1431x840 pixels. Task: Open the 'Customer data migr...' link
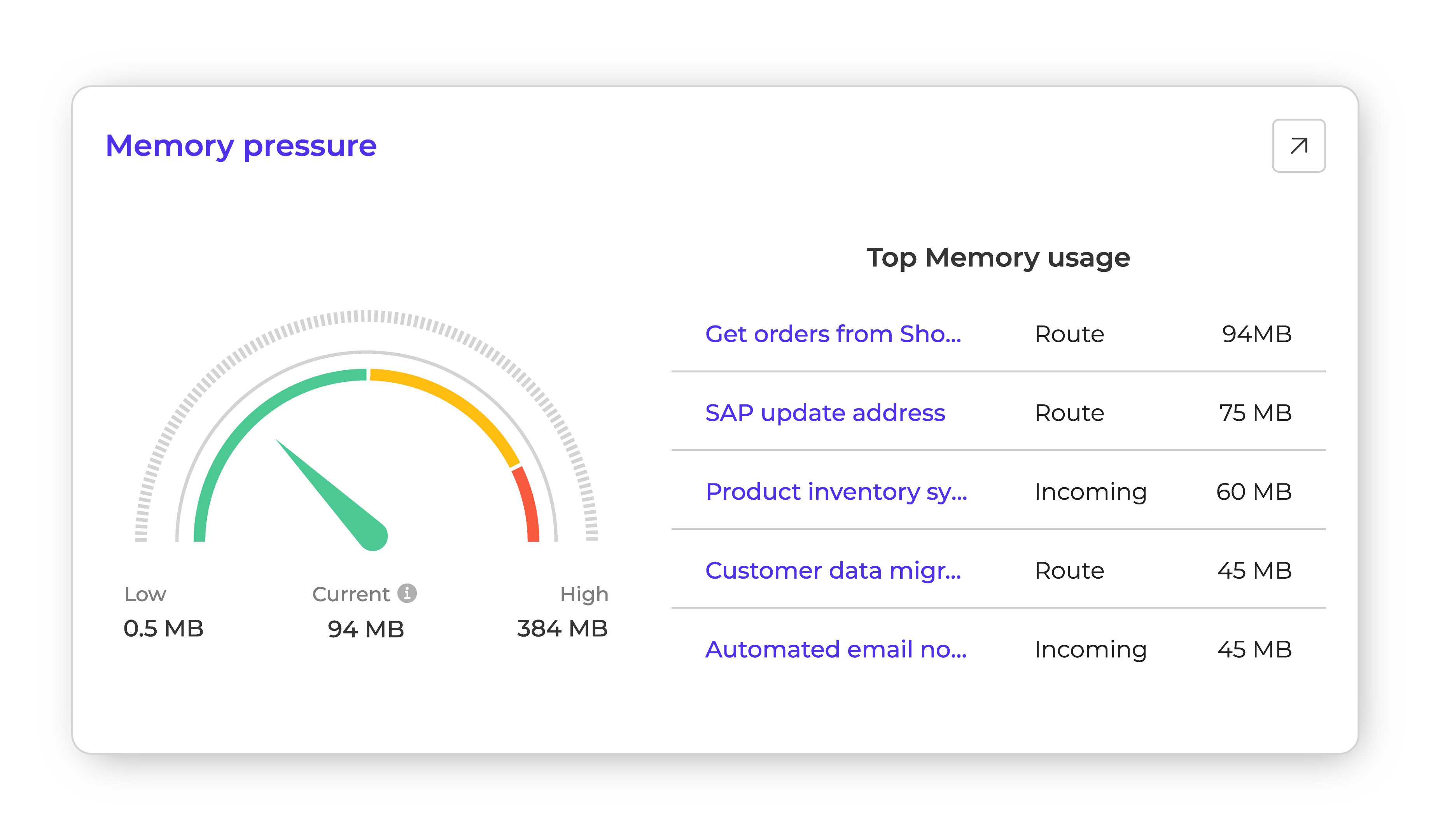tap(833, 570)
